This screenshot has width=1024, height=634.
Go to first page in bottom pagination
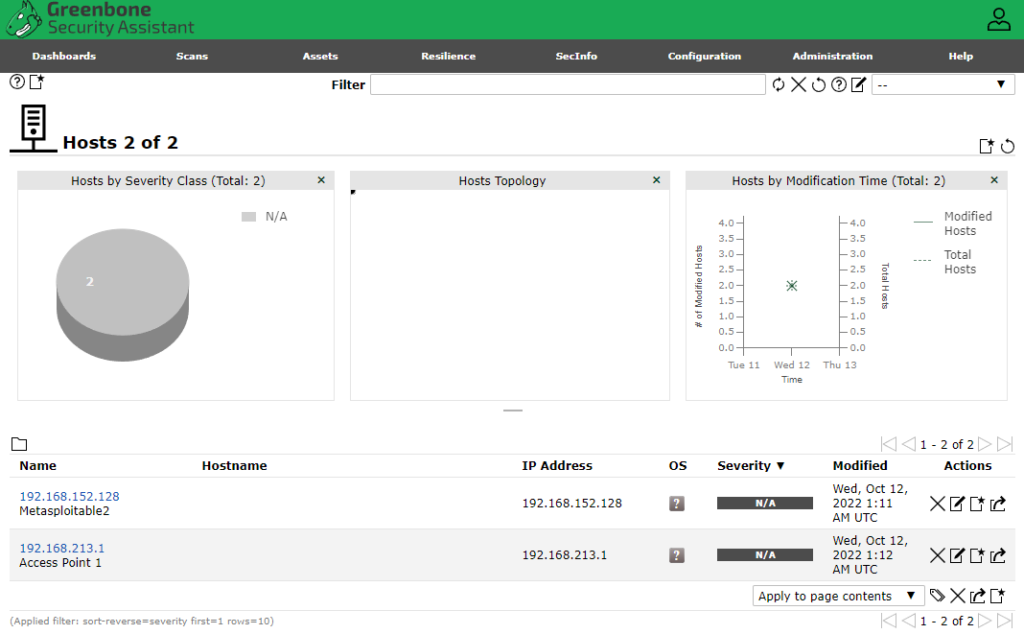[x=888, y=621]
